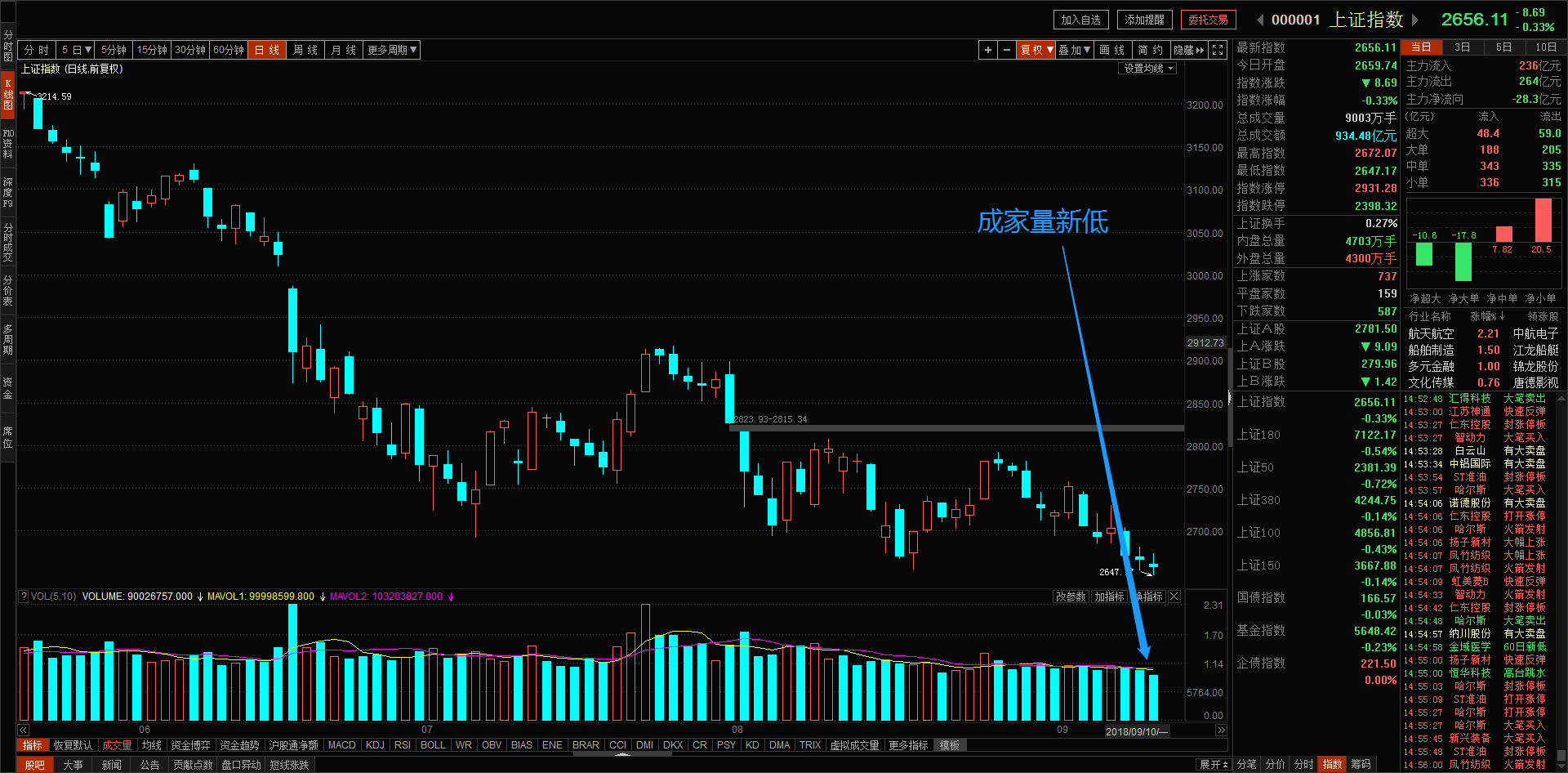Close the volume indicator panel
1568x773 pixels.
tap(1174, 597)
